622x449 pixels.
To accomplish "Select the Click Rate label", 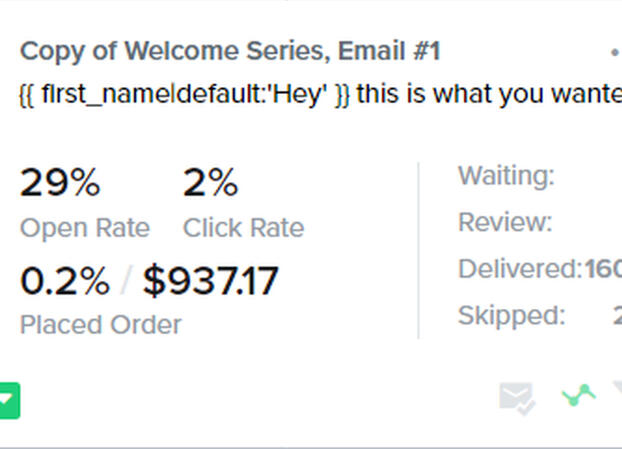I will click(x=243, y=228).
